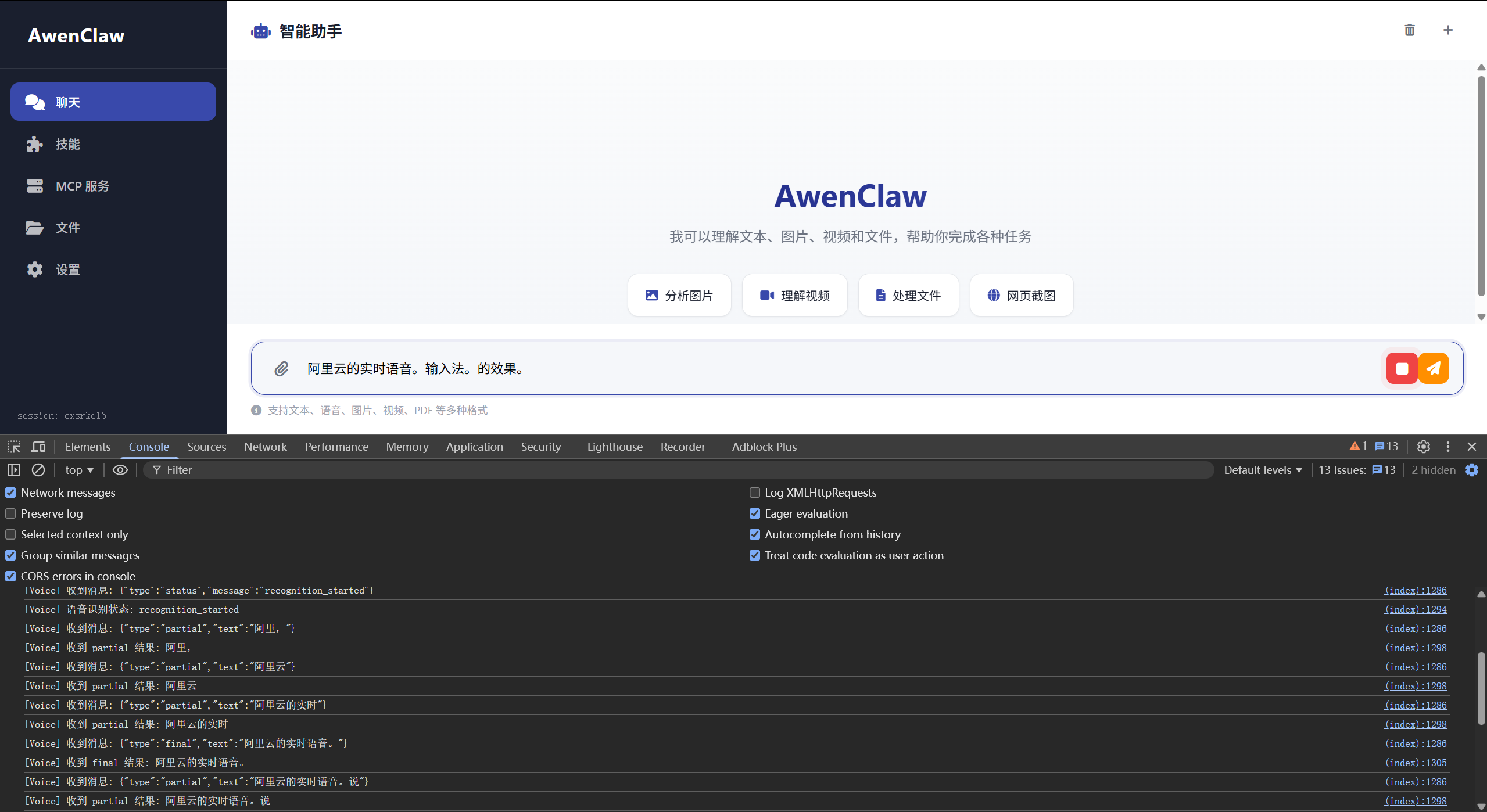Image resolution: width=1487 pixels, height=812 pixels.
Task: Click the 分析图片 quick action button
Action: (x=679, y=296)
